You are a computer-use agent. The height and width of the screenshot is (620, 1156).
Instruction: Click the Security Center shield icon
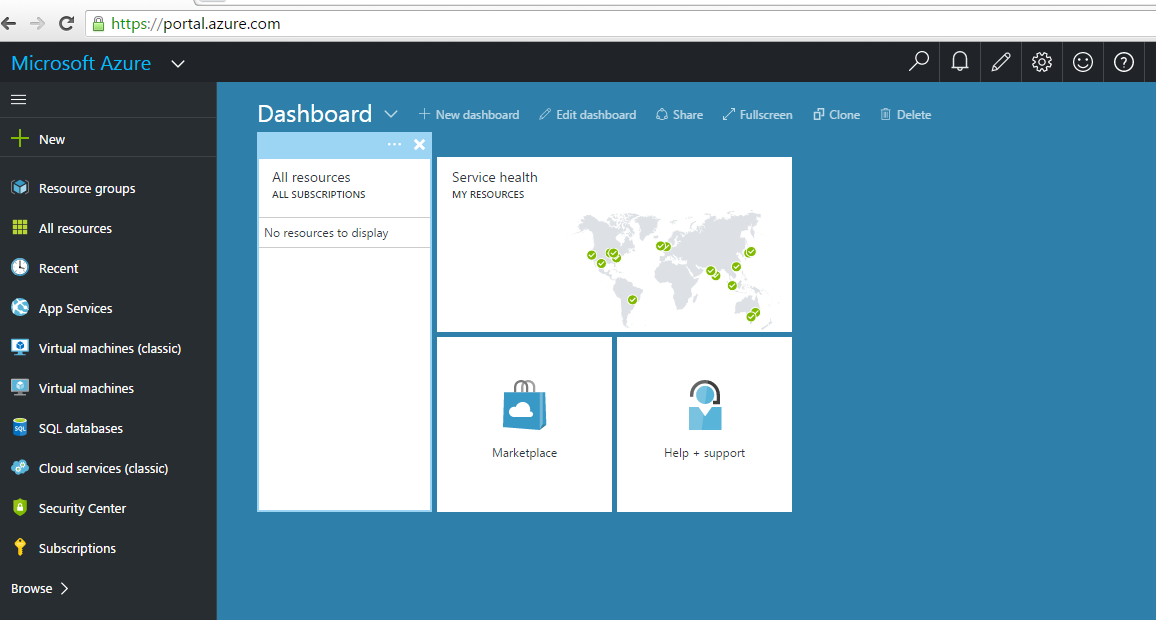point(20,507)
